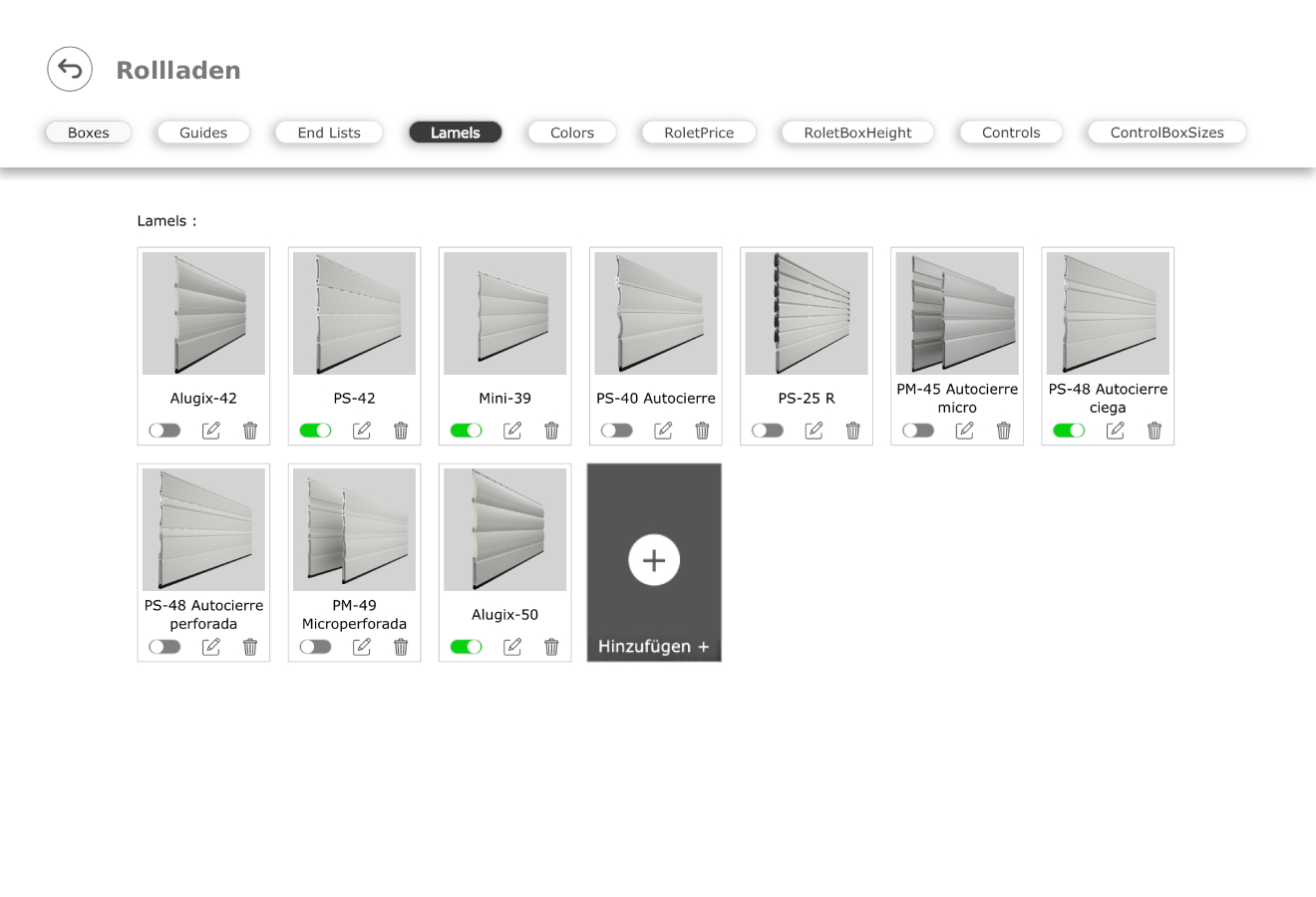Select the PM-49 Microperforada image
The width and height of the screenshot is (1316, 897).
[354, 529]
